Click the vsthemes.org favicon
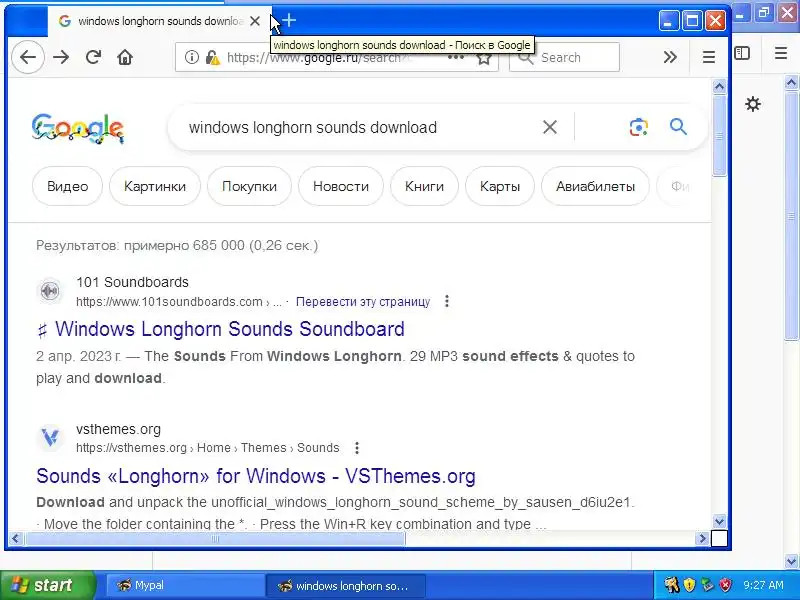 tap(50, 438)
